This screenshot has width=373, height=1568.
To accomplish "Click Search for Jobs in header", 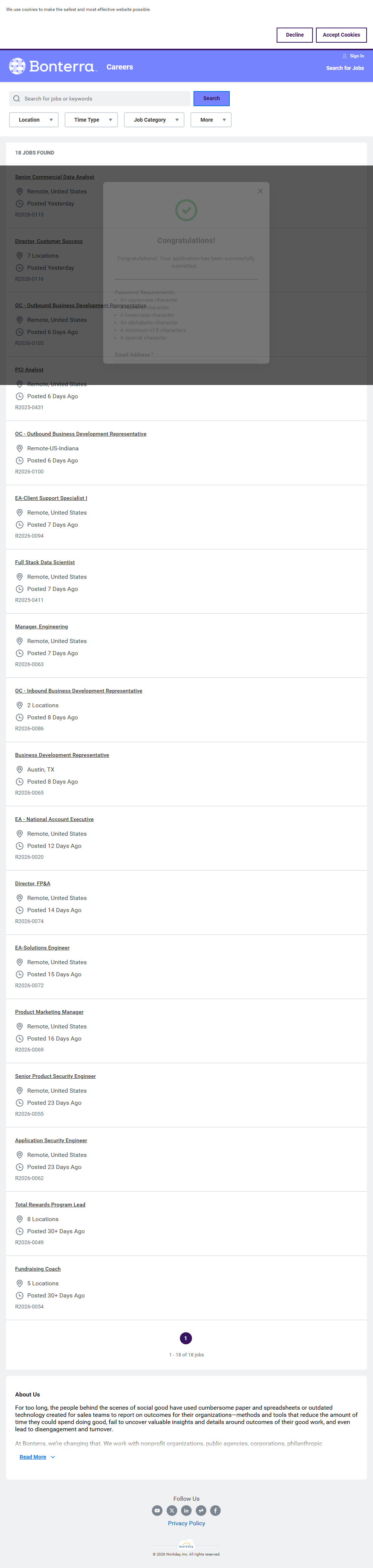I will pos(345,68).
